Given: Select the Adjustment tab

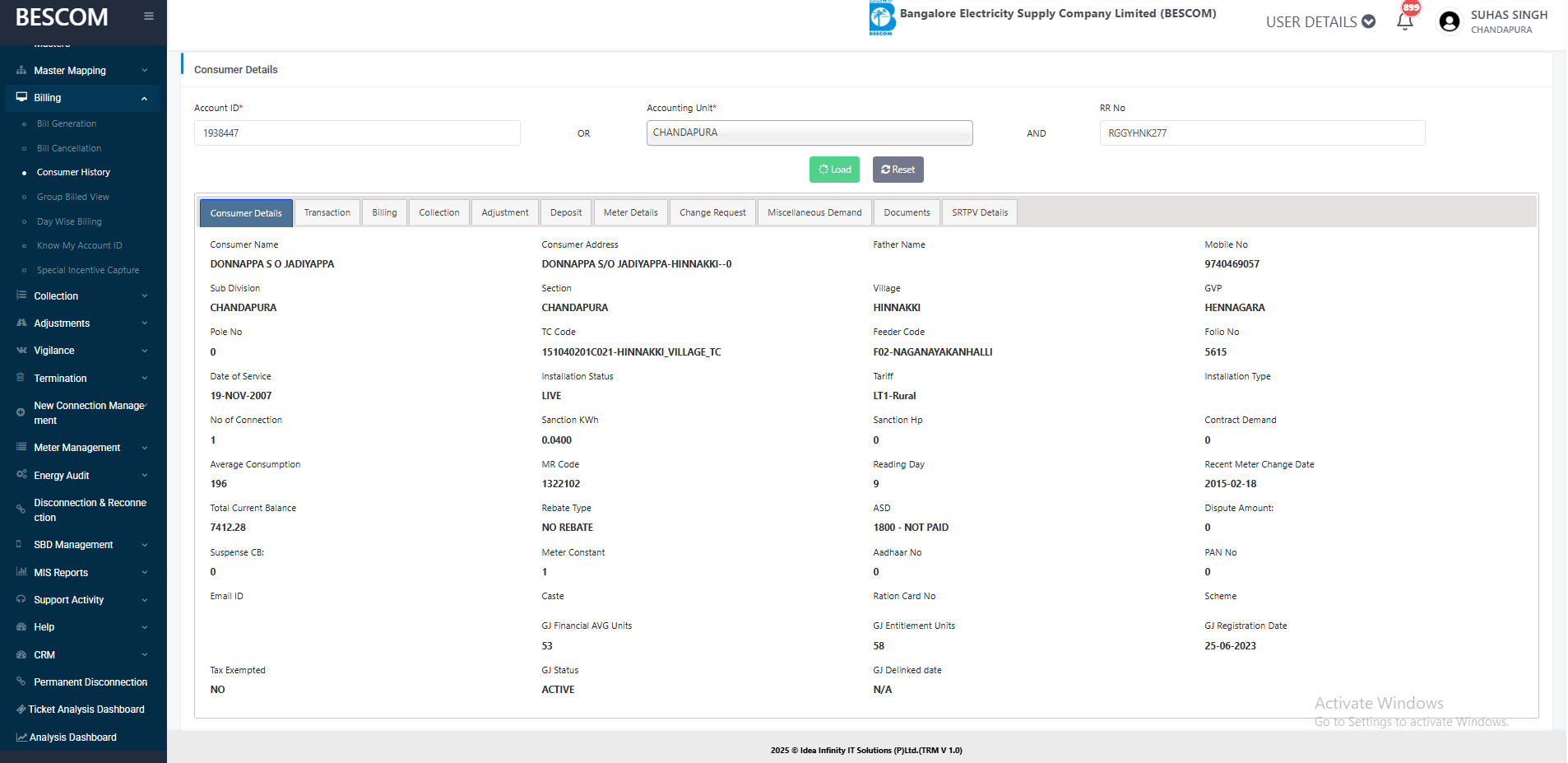Looking at the screenshot, I should pyautogui.click(x=505, y=212).
